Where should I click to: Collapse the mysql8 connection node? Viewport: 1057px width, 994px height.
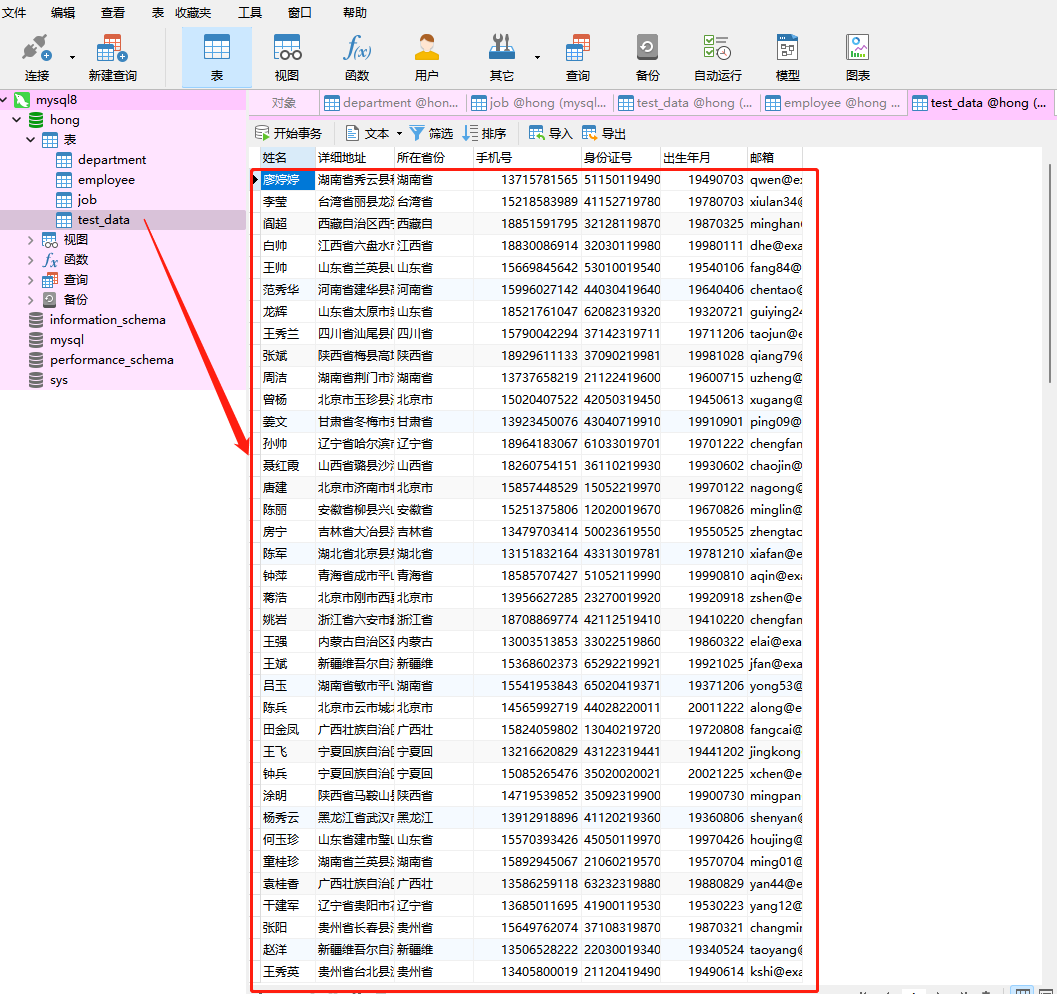(4, 100)
